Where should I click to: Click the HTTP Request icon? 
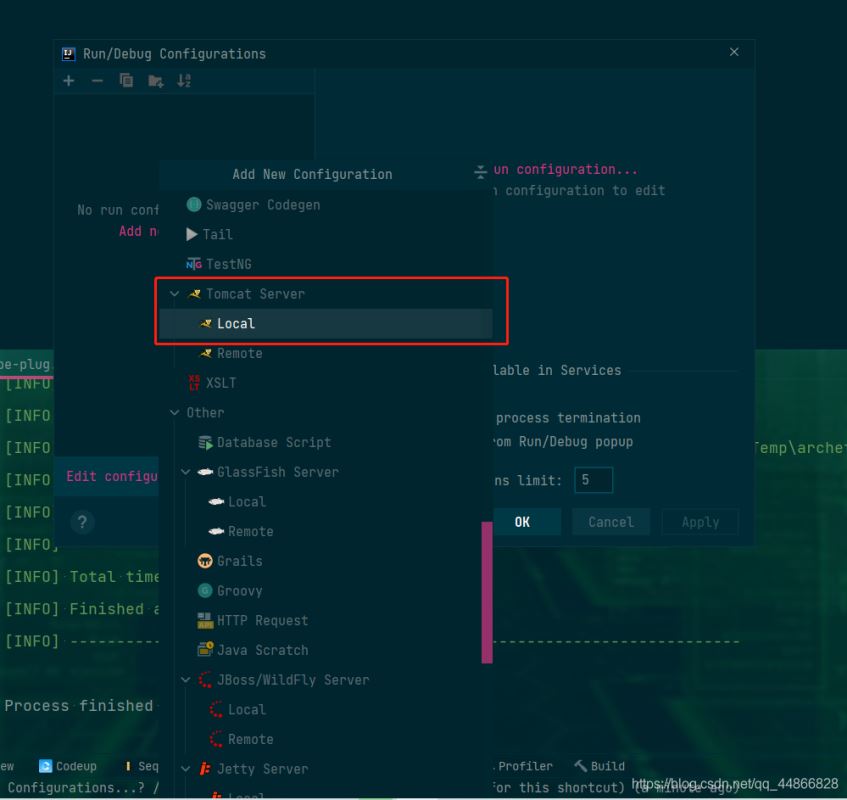click(x=205, y=621)
